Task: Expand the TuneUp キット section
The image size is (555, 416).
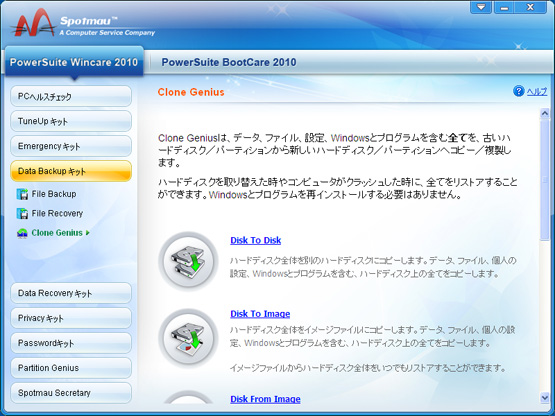Action: (71, 121)
